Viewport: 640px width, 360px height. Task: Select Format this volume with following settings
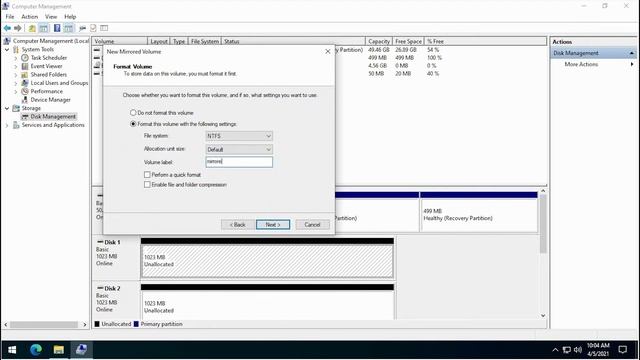coord(133,124)
